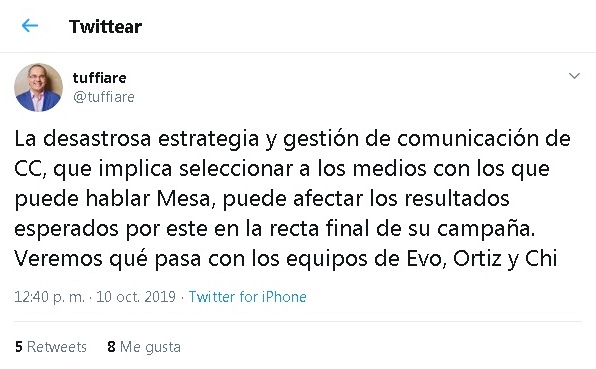Image resolution: width=596 pixels, height=369 pixels.
Task: Open the tuffiare display name profile
Action: tap(100, 78)
